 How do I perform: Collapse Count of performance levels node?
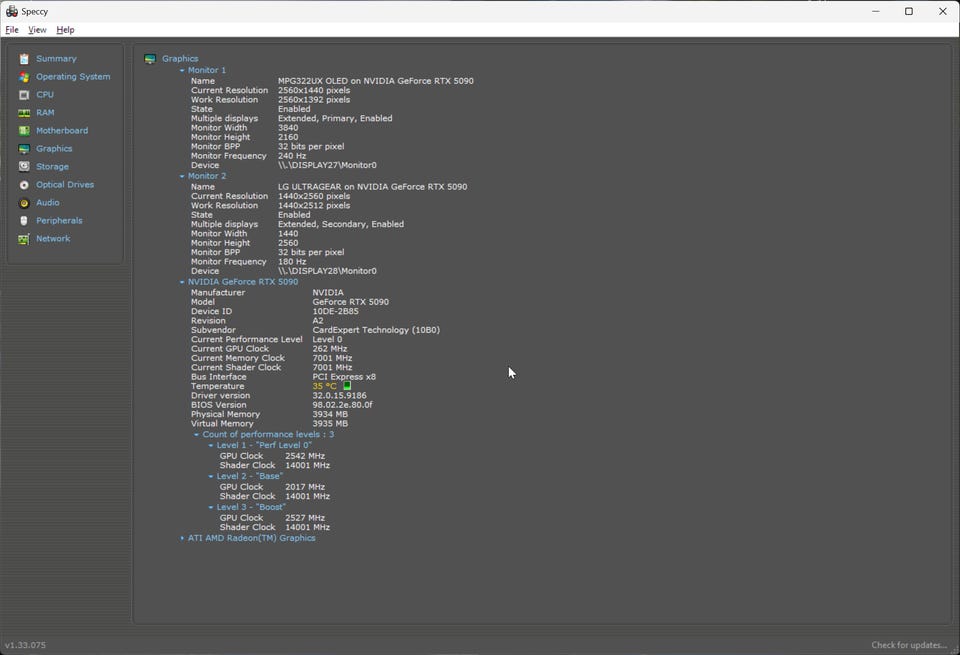(196, 435)
